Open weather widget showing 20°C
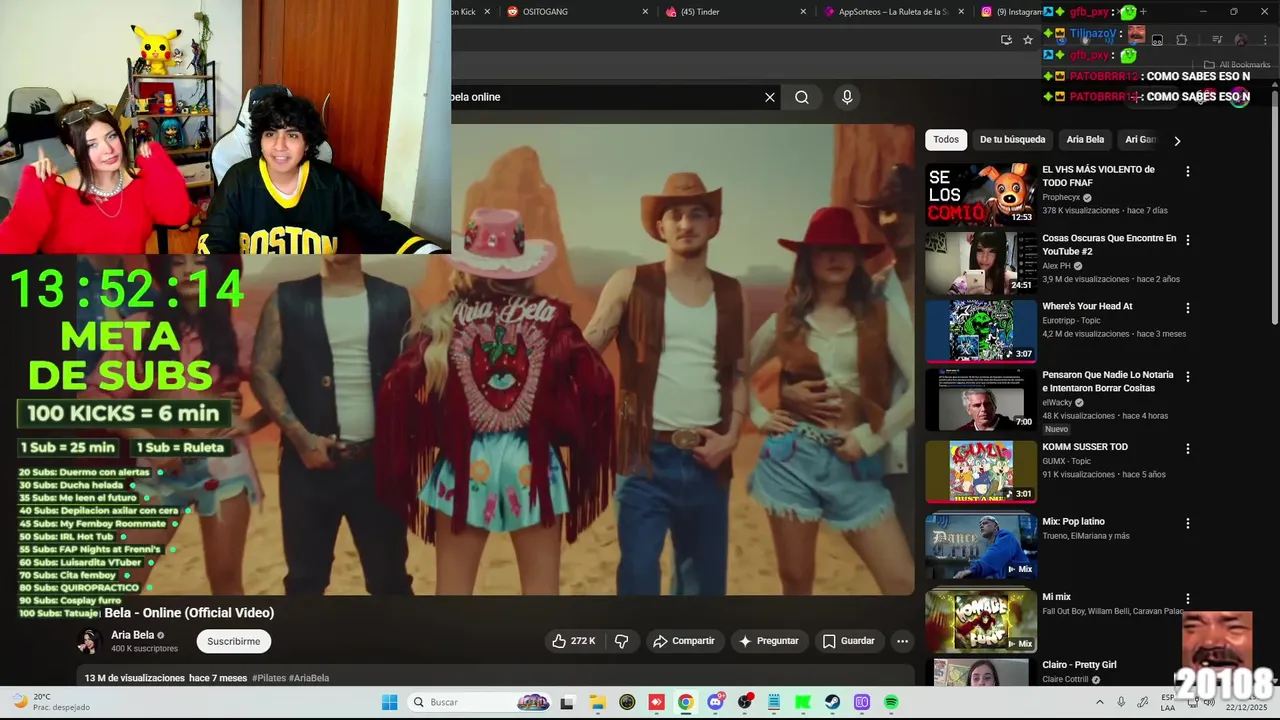This screenshot has height=720, width=1280. point(50,702)
